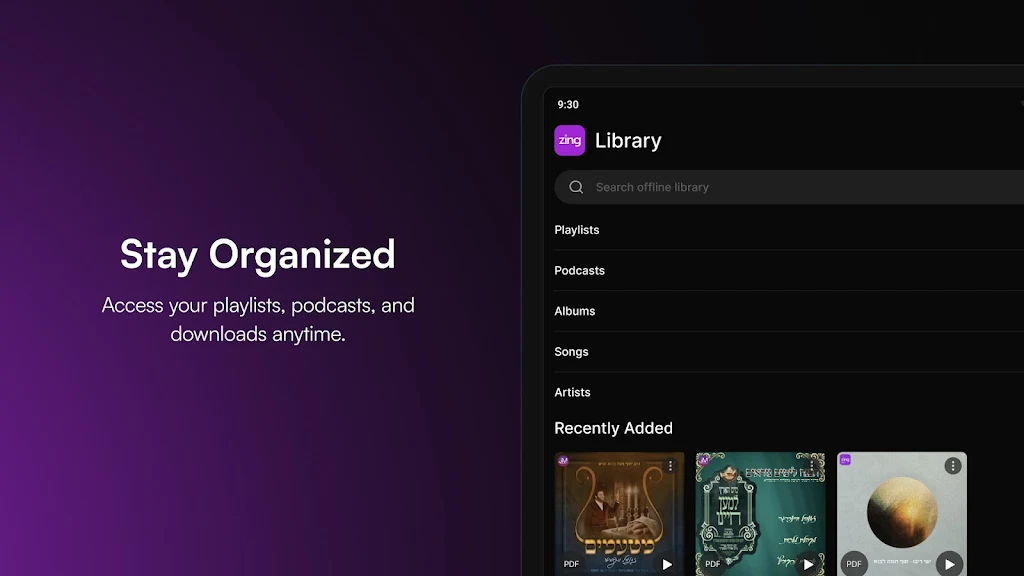1024x576 pixels.
Task: Open PDF on the gray sphere album
Action: [x=854, y=564]
